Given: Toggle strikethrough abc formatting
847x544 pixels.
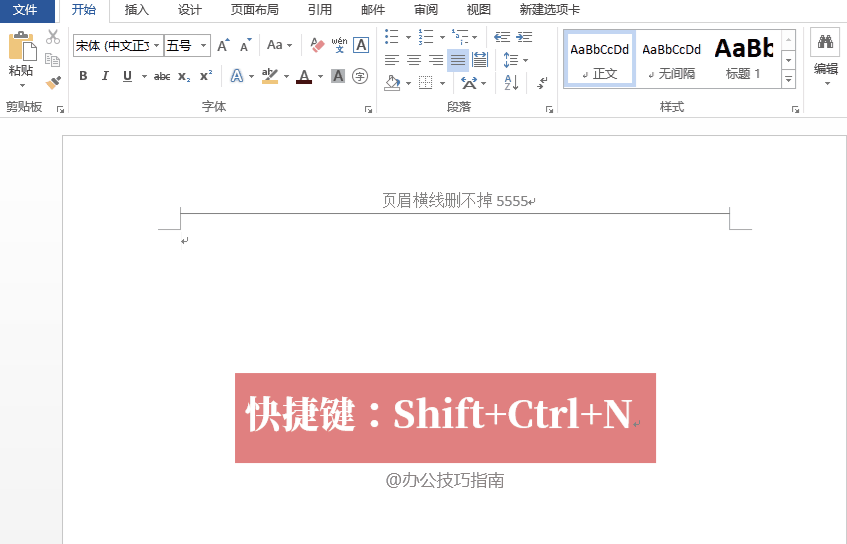Looking at the screenshot, I should tap(162, 77).
